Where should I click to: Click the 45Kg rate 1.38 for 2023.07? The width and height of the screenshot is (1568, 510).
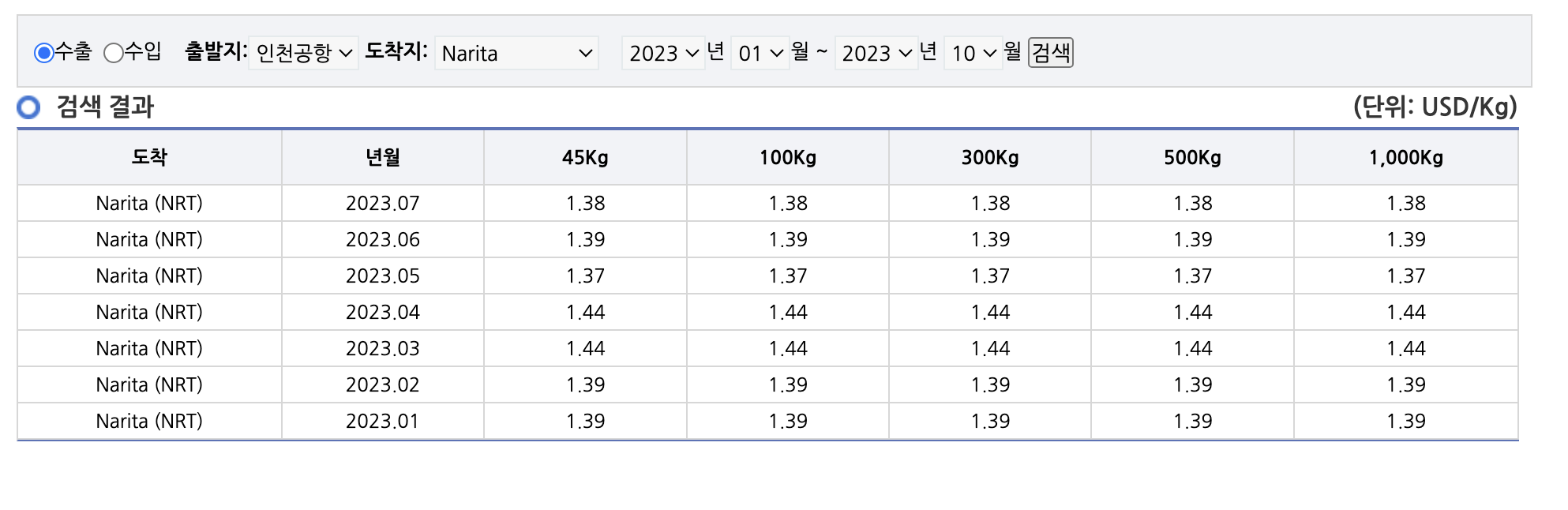click(585, 204)
